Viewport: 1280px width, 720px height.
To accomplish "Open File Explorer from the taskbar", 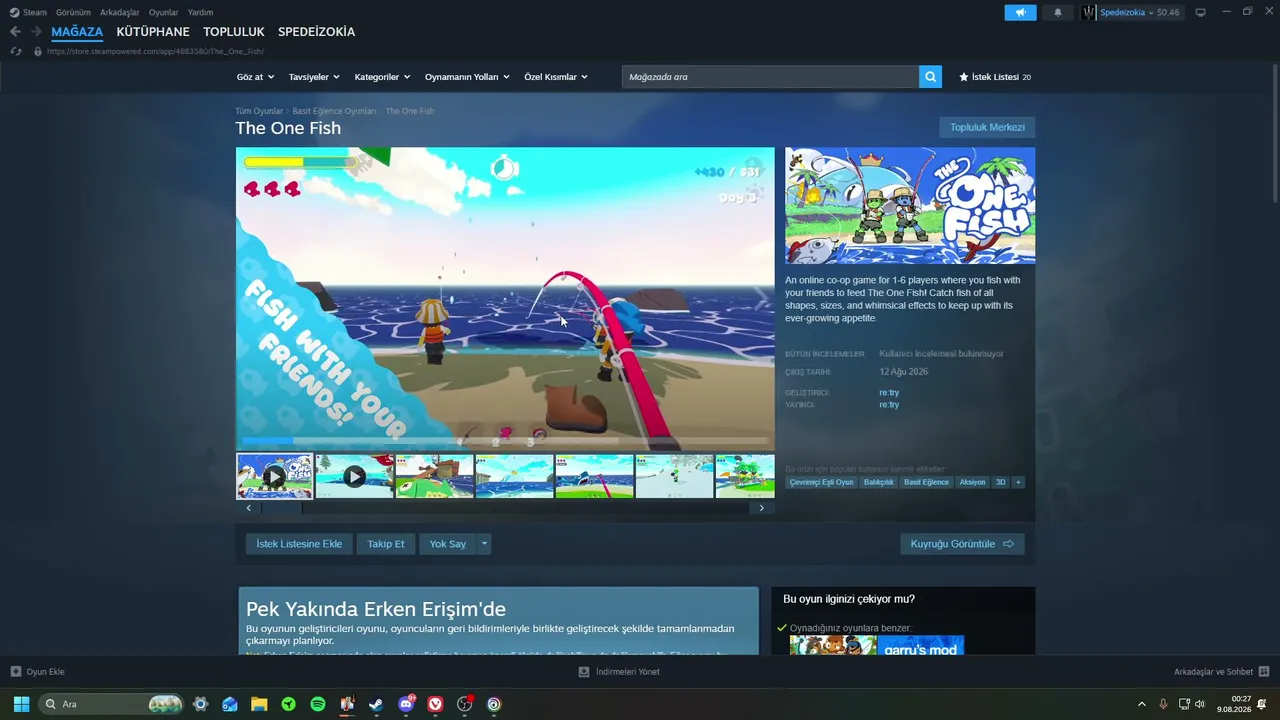I will pos(259,704).
